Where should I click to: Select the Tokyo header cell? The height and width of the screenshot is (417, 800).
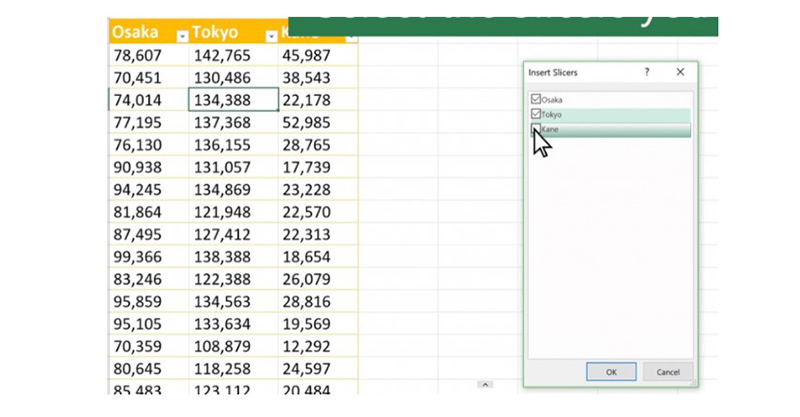pyautogui.click(x=234, y=32)
